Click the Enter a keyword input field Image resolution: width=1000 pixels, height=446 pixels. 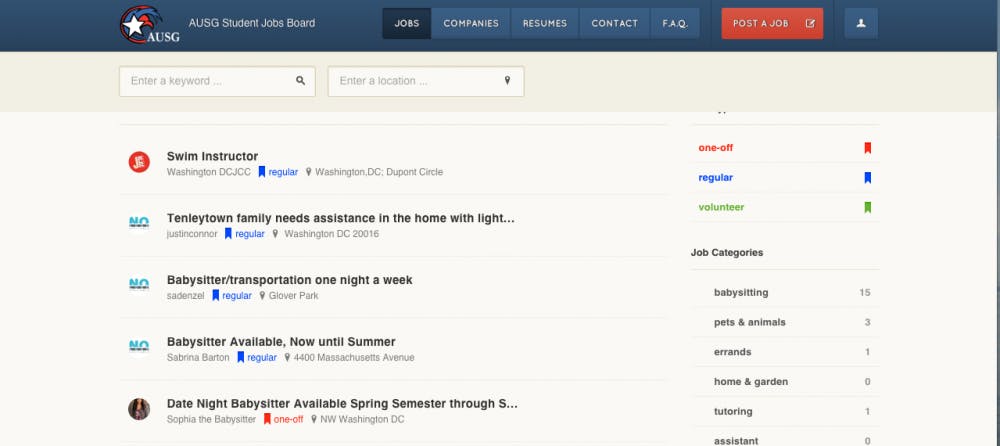tap(208, 81)
